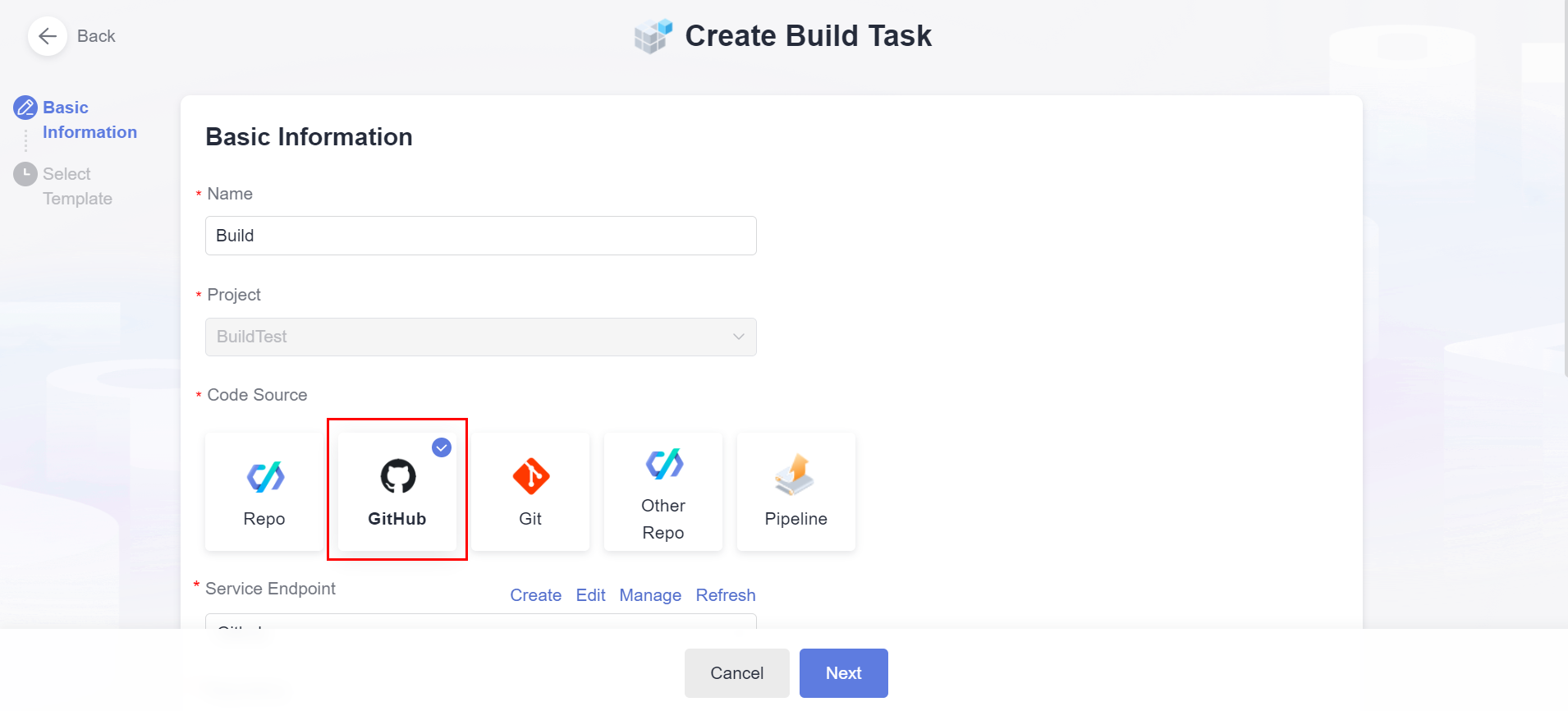Select the Repo code source icon

click(264, 476)
